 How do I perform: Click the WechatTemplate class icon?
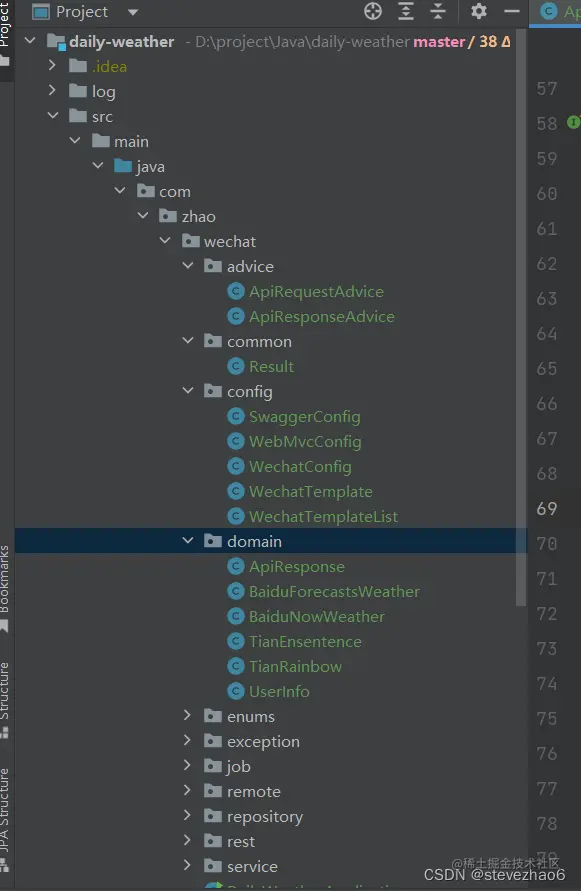pyautogui.click(x=235, y=492)
